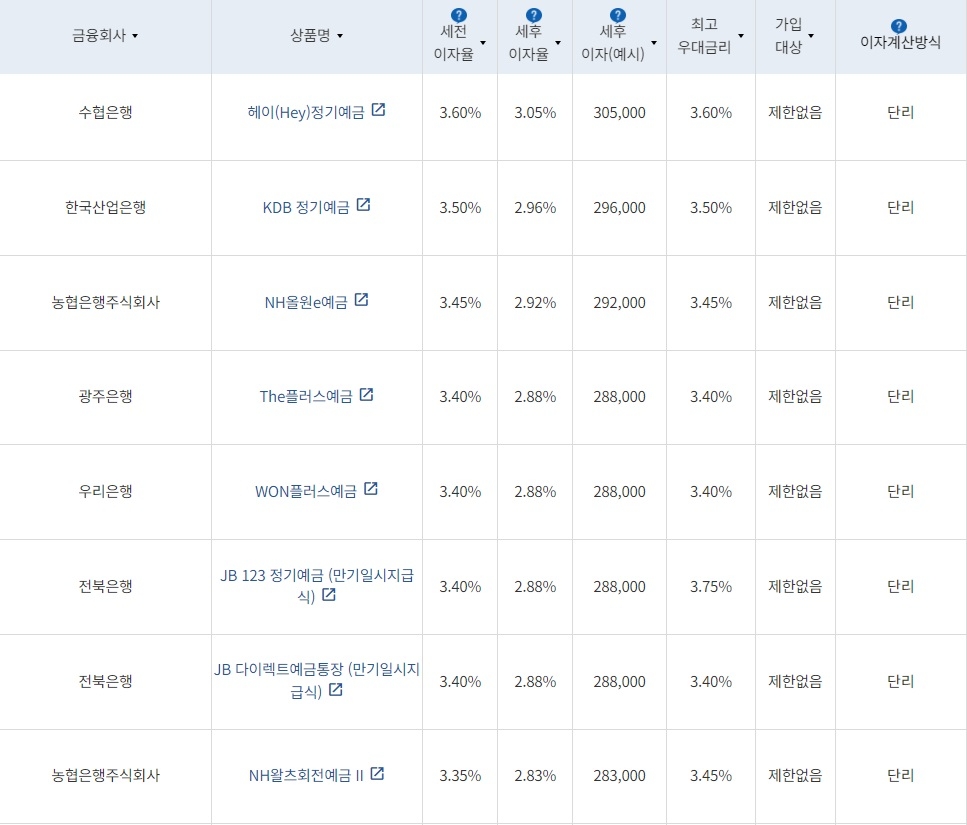
Task: Click external link icon next to KDB 정기예금
Action: coord(363,205)
